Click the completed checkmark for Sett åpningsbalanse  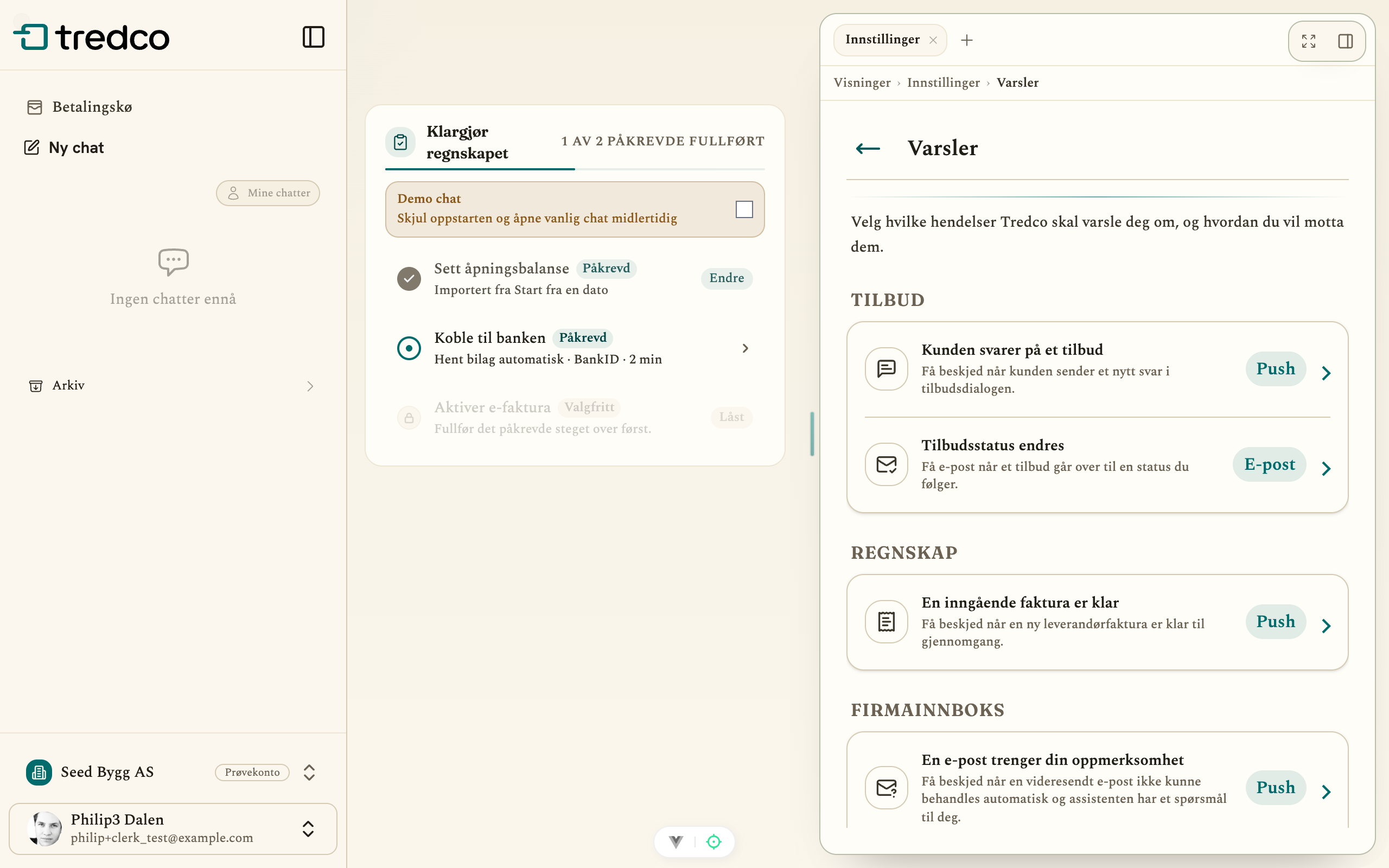(x=409, y=279)
